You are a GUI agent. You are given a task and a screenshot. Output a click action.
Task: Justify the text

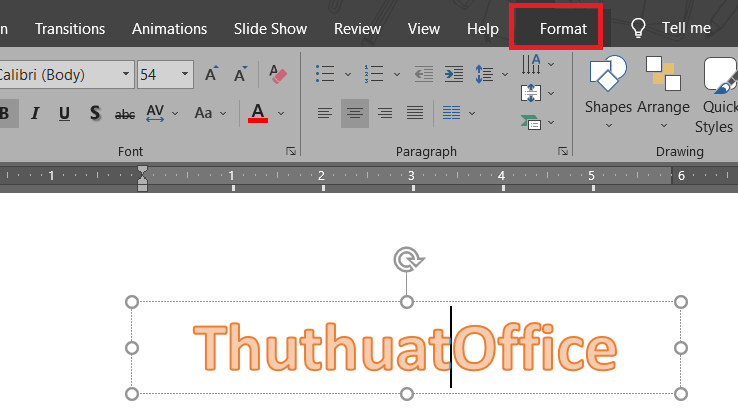(415, 113)
